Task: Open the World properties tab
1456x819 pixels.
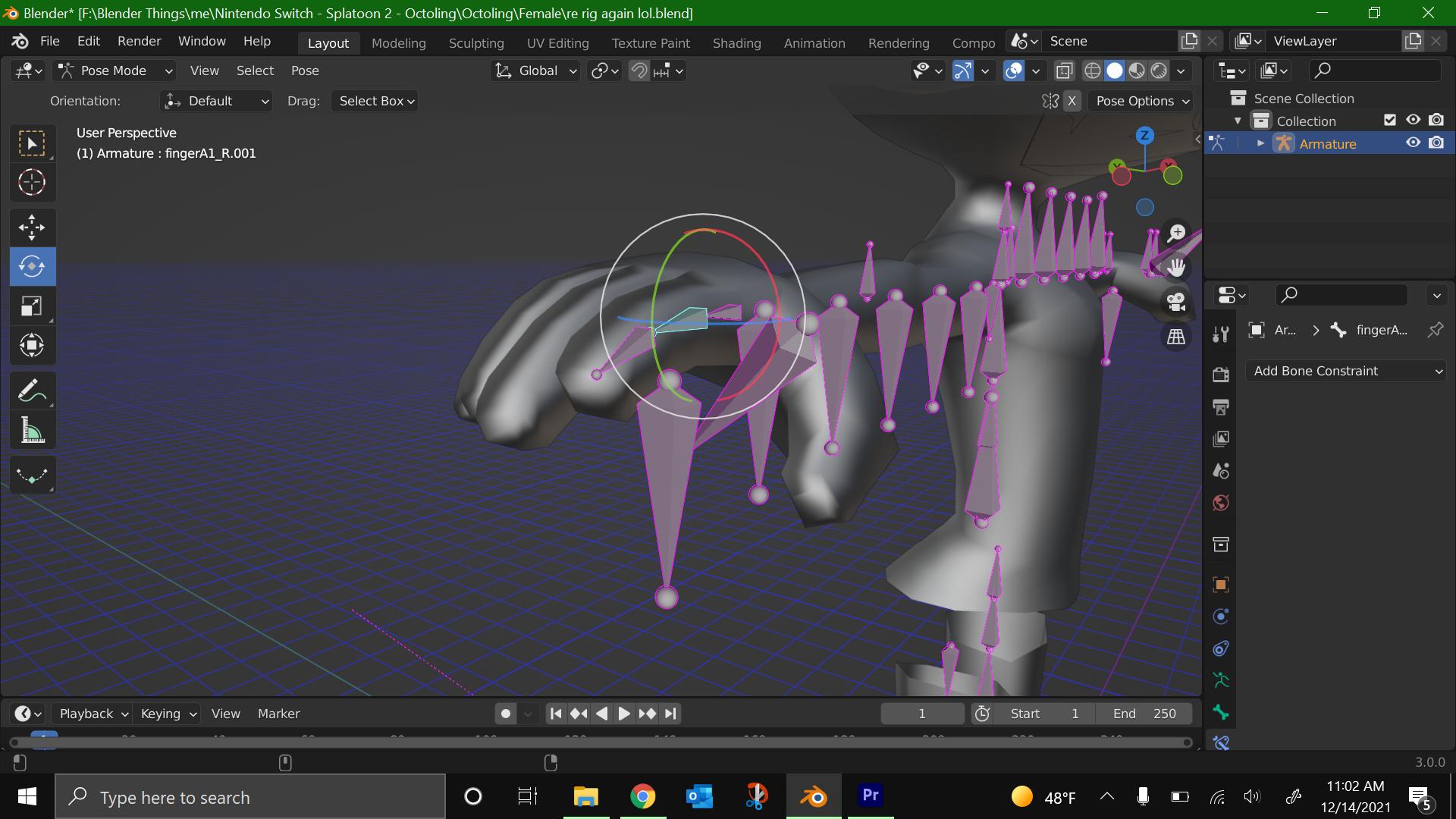Action: pos(1221,503)
